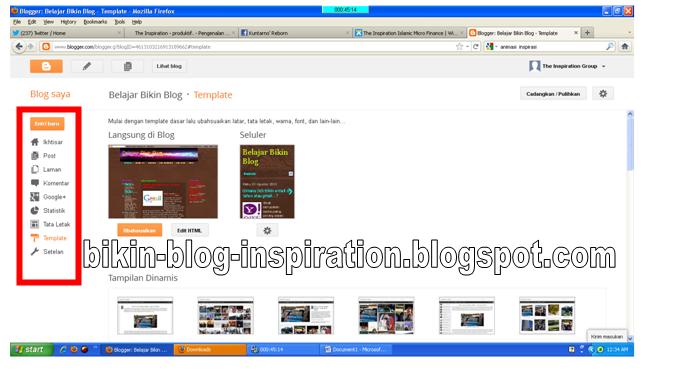Open the Google search engine dropdown
The image size is (683, 388).
coord(491,47)
